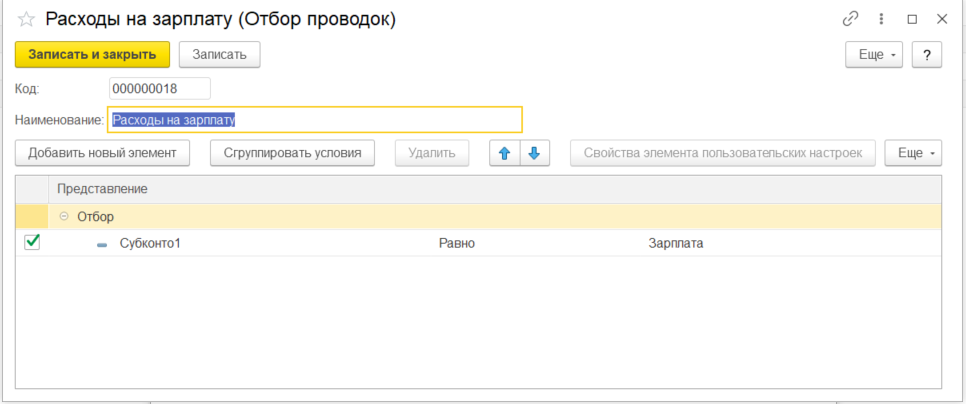966x404 pixels.
Task: Click the Код field value
Action: tap(159, 89)
